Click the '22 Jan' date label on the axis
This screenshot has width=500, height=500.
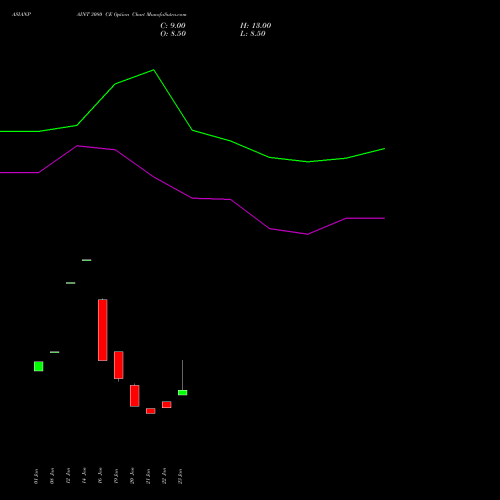tap(164, 476)
